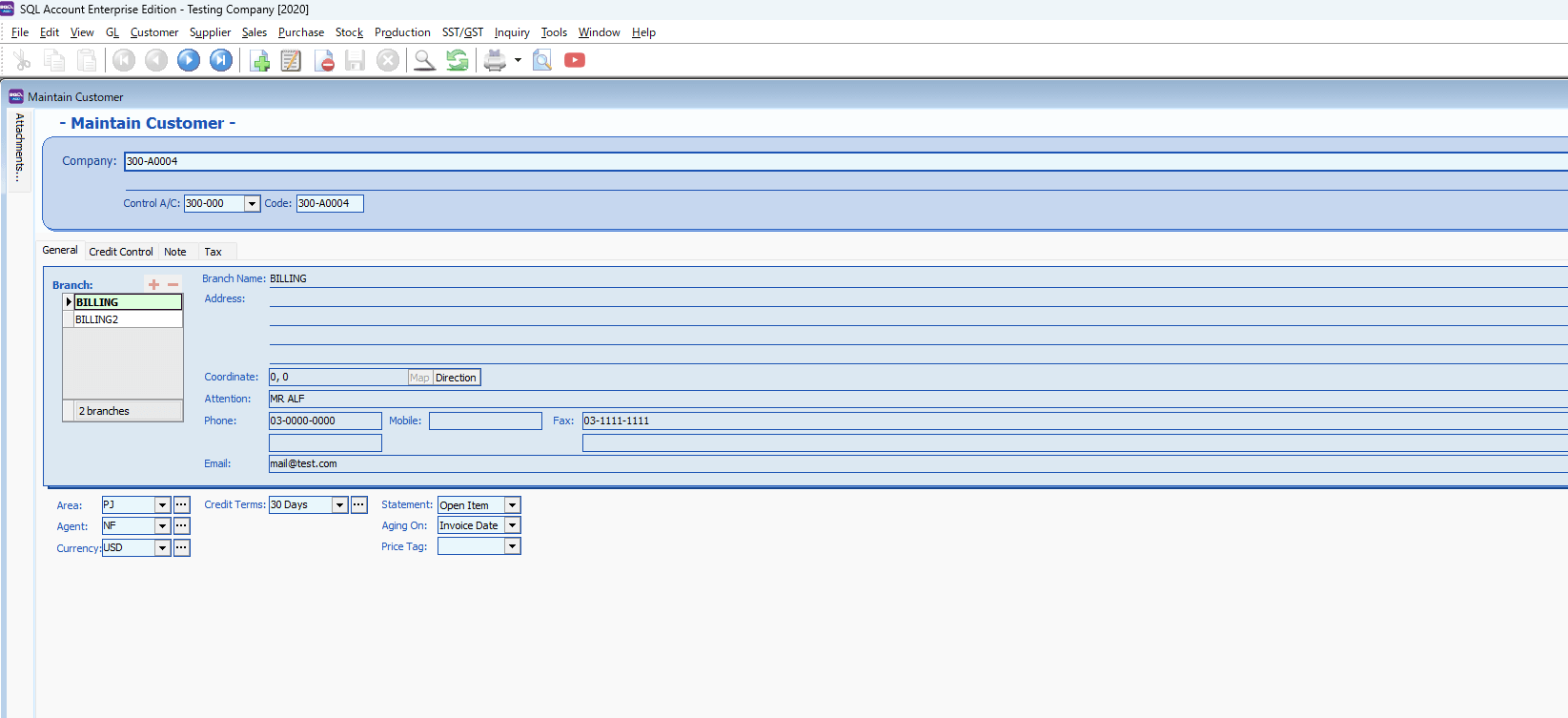Refresh the record with green arrows icon
The image size is (1568, 718).
pyautogui.click(x=458, y=60)
